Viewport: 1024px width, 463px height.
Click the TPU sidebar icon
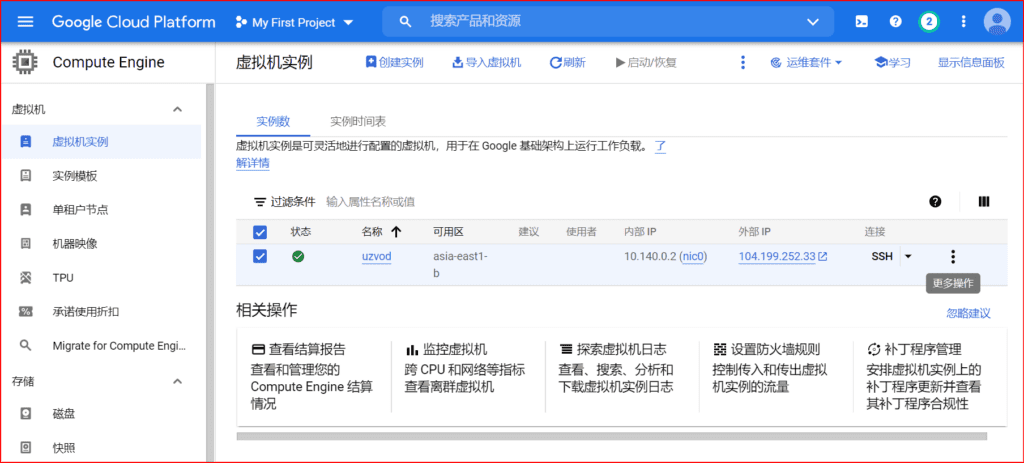25,278
